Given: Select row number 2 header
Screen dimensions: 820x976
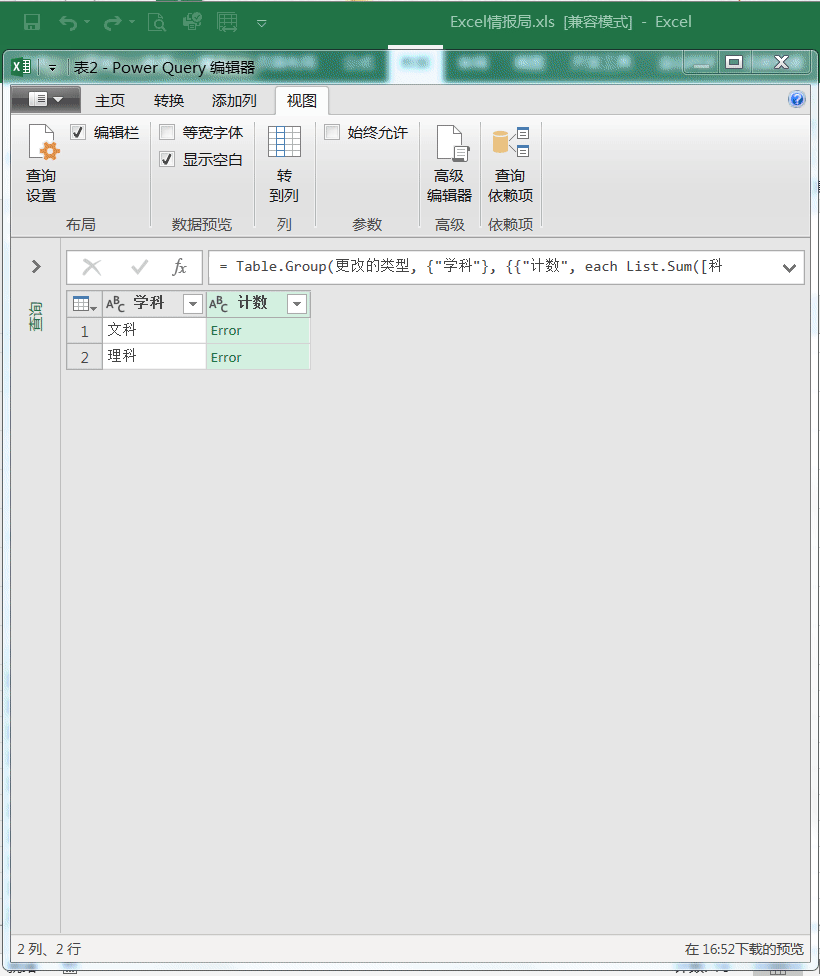Looking at the screenshot, I should click(85, 357).
